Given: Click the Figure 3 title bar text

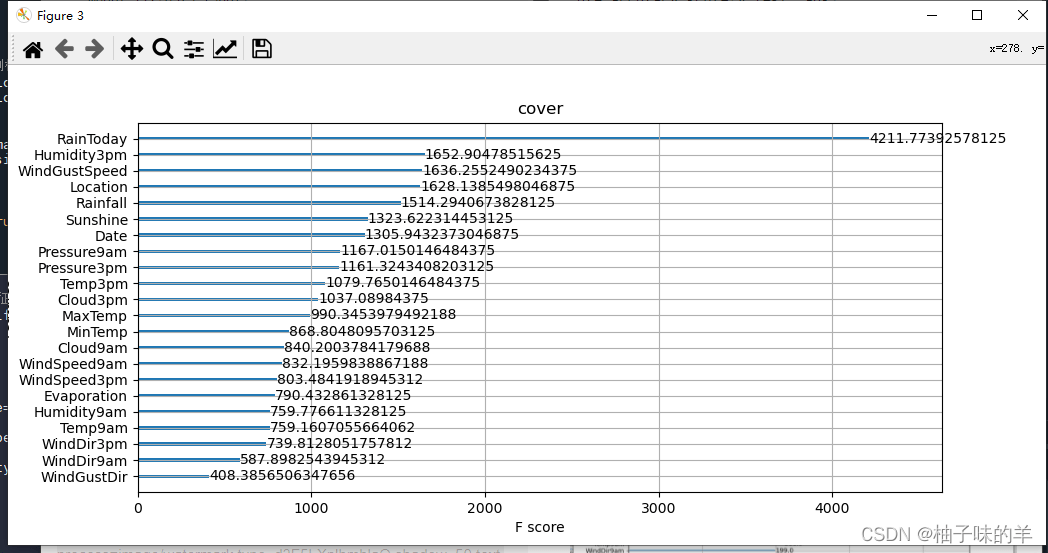Looking at the screenshot, I should click(61, 15).
